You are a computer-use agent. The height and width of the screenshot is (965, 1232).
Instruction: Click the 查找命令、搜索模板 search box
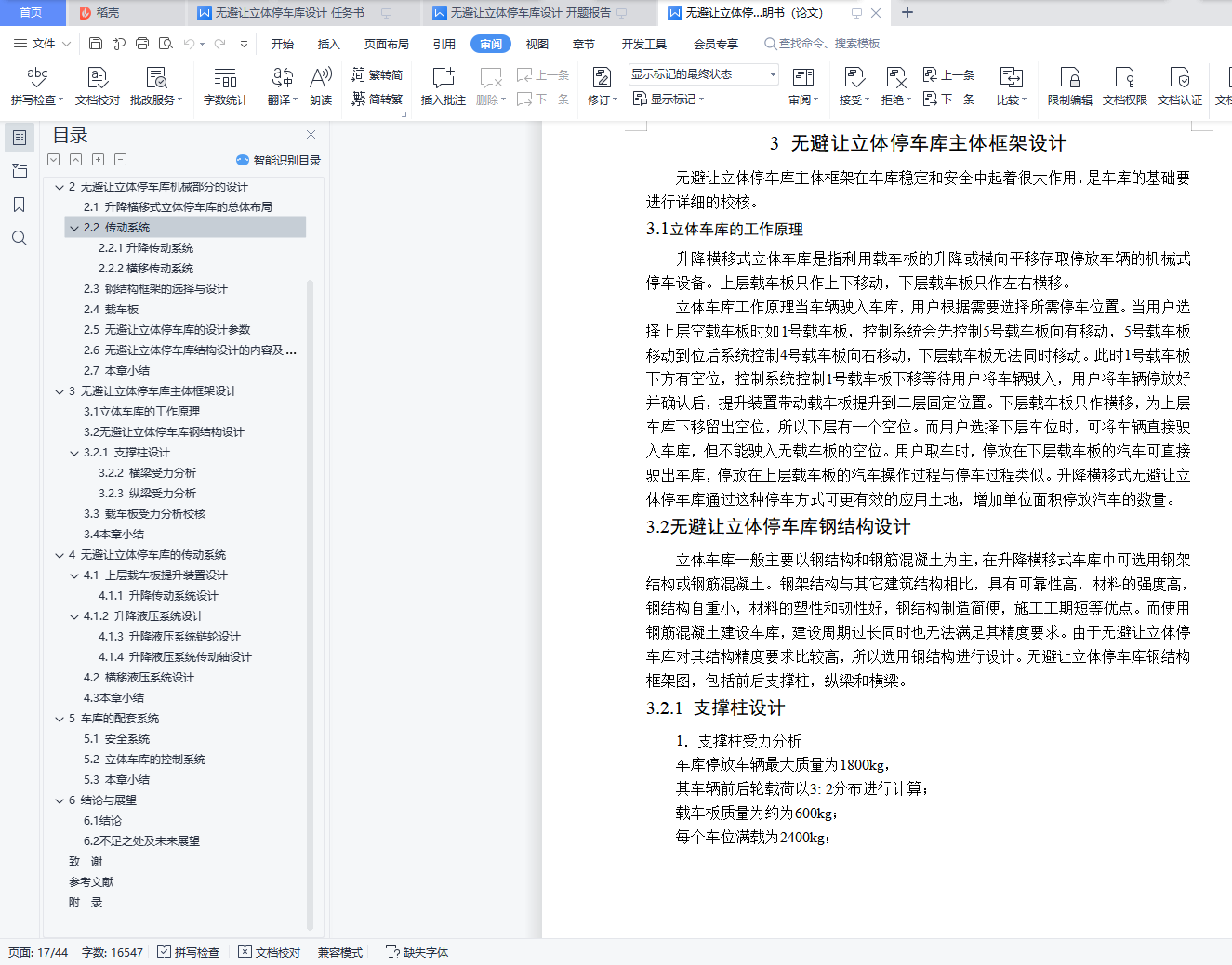click(822, 44)
